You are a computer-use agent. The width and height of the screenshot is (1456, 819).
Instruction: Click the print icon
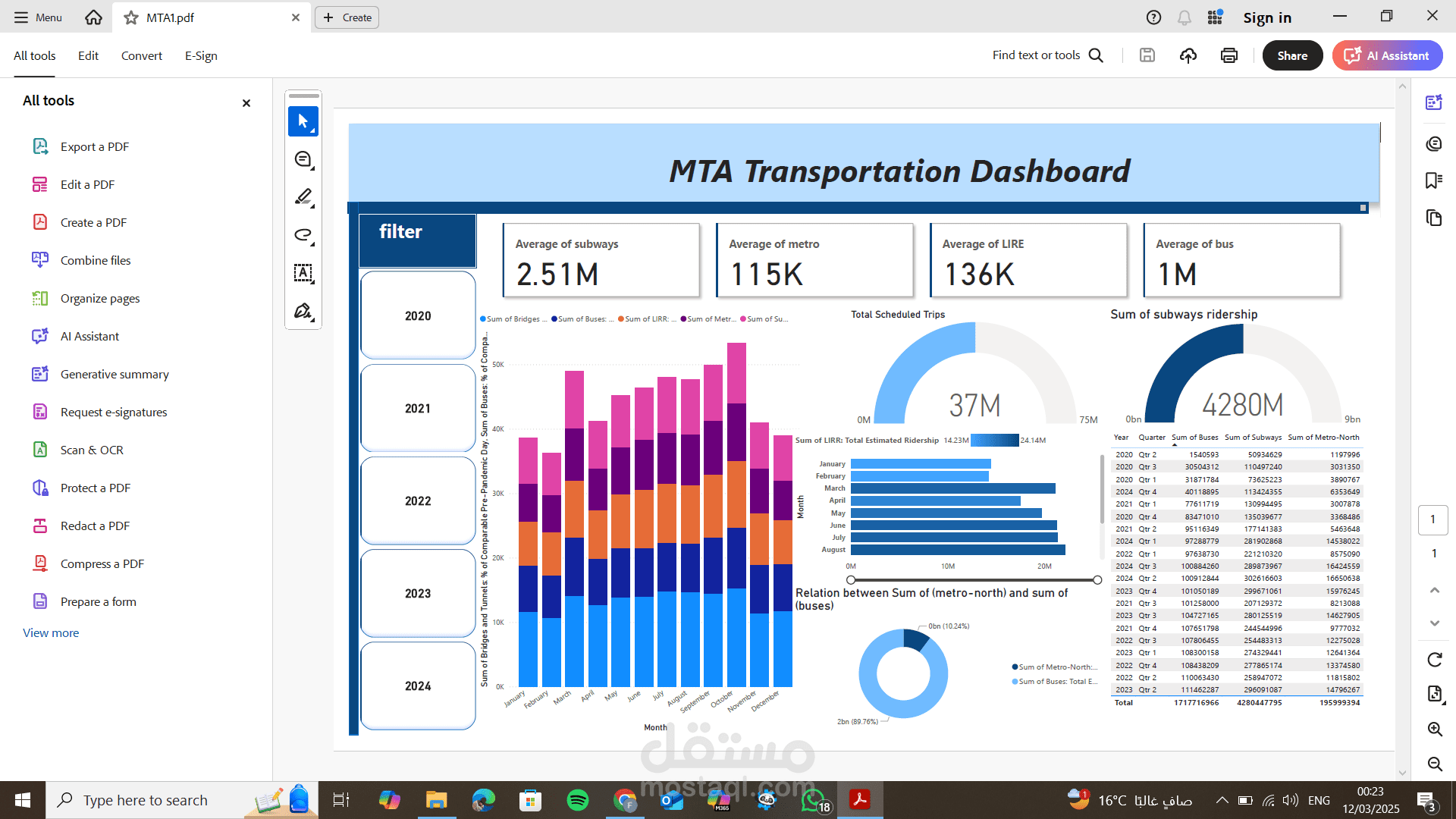1229,55
